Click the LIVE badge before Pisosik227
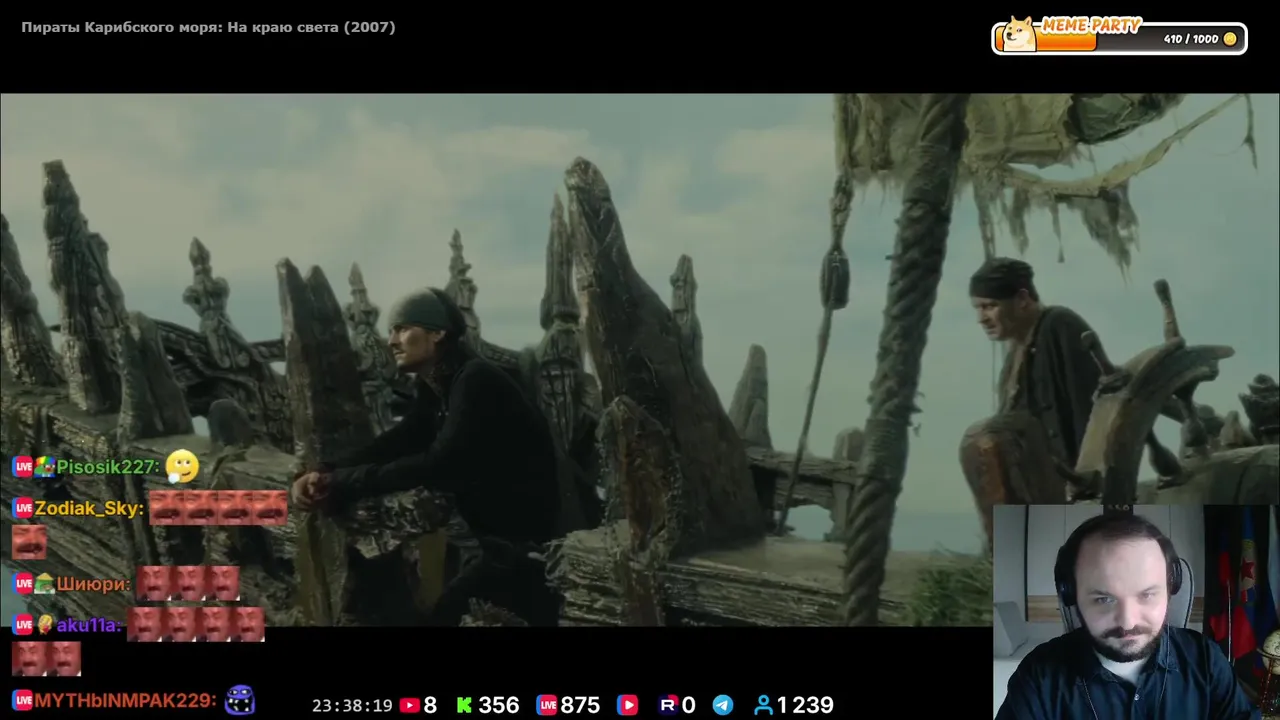Image resolution: width=1280 pixels, height=720 pixels. pyautogui.click(x=22, y=467)
